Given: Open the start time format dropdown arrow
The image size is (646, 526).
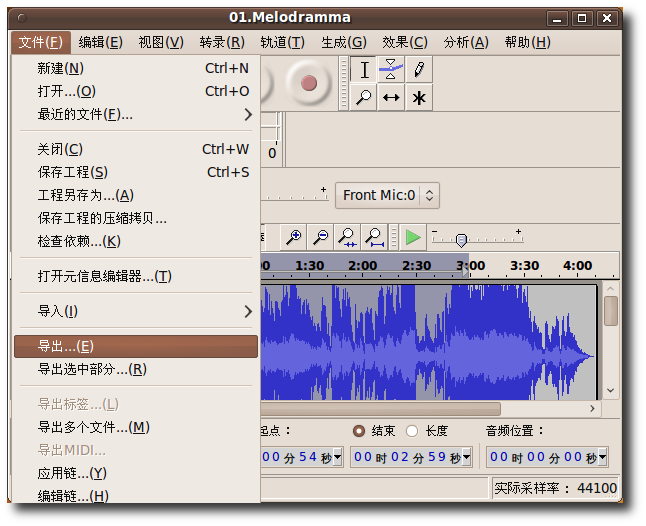Looking at the screenshot, I should pyautogui.click(x=337, y=457).
